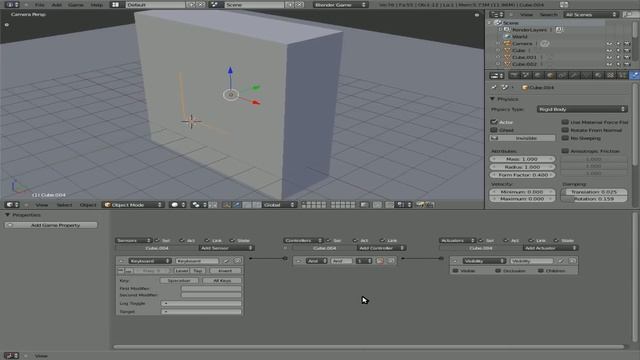Open the Global orientation dropdown
The width and height of the screenshot is (640, 360).
point(279,204)
